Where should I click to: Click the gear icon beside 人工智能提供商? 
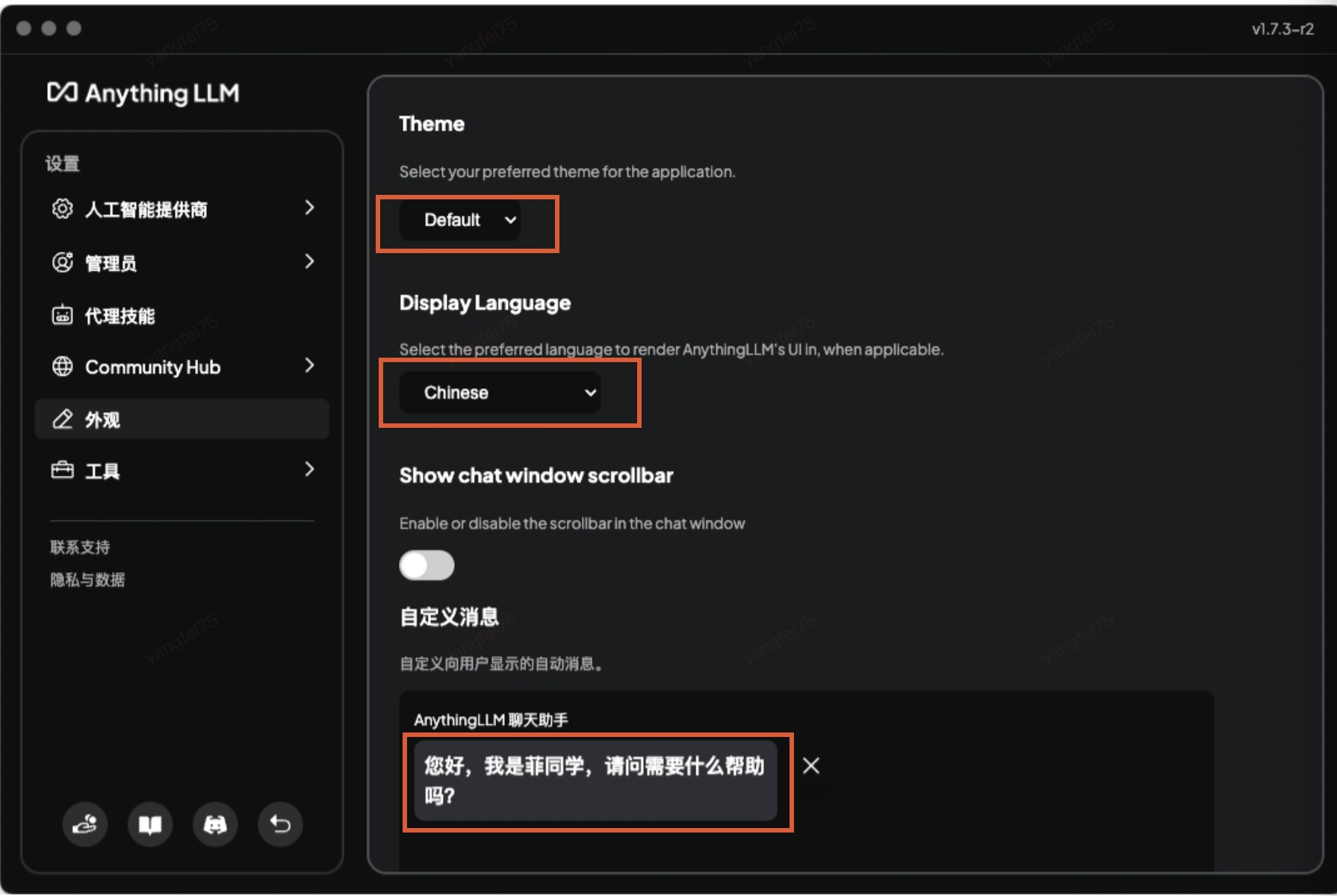[62, 209]
